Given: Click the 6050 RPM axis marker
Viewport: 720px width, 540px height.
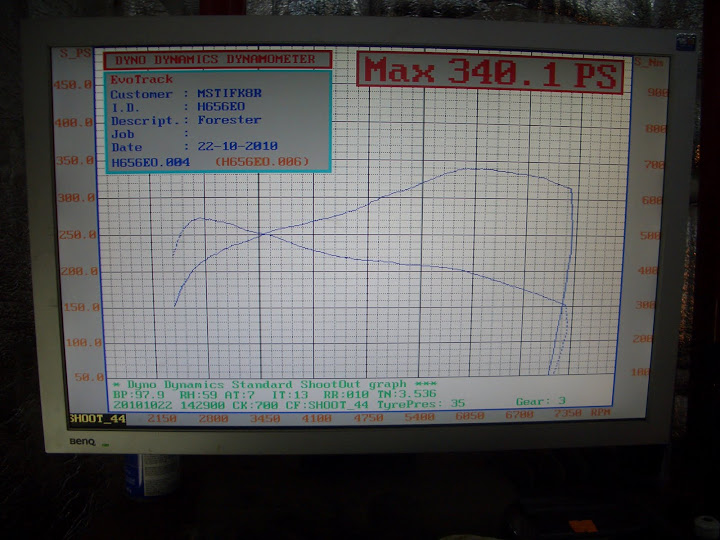Looking at the screenshot, I should coord(470,416).
